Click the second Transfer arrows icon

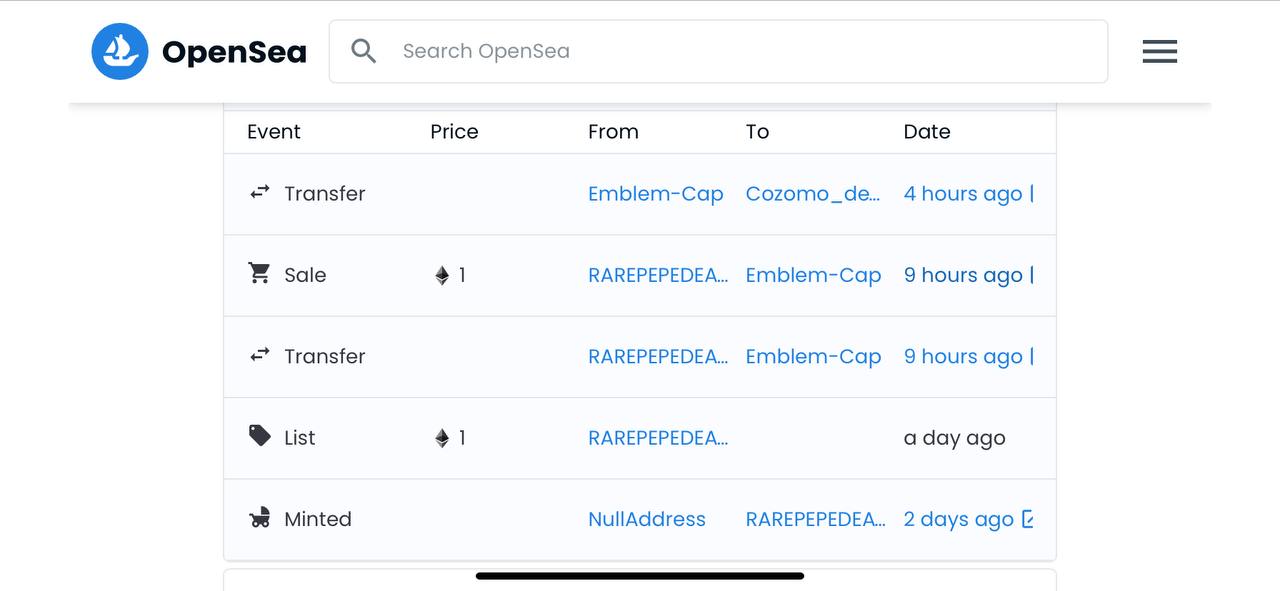[260, 355]
